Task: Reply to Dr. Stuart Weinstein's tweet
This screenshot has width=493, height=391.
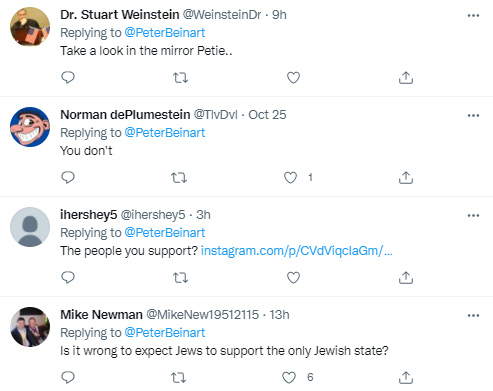Action: [68, 78]
